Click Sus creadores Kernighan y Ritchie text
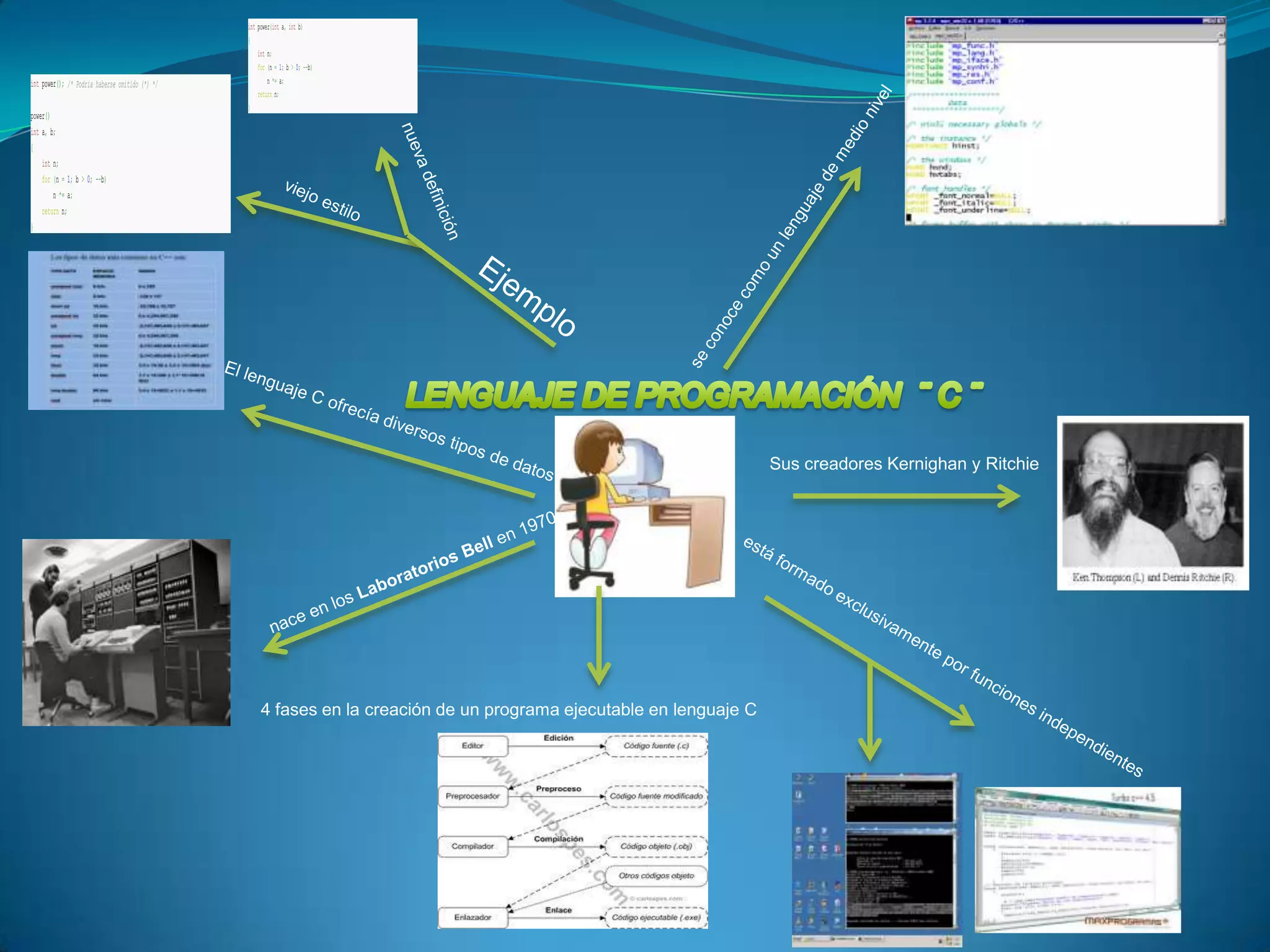The width and height of the screenshot is (1270, 952). tap(904, 464)
